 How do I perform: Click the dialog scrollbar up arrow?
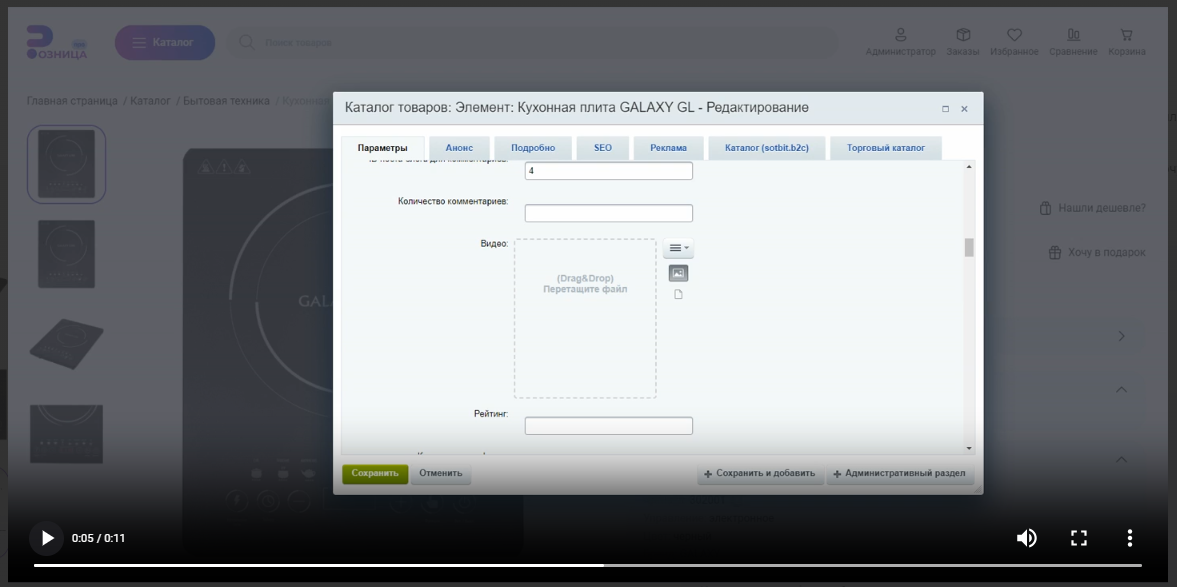pyautogui.click(x=969, y=167)
